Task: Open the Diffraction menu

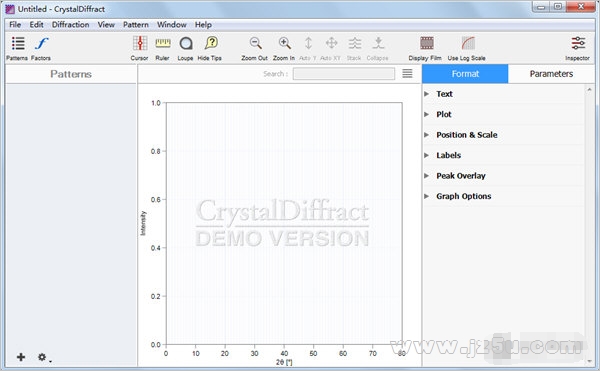Action: (x=70, y=25)
